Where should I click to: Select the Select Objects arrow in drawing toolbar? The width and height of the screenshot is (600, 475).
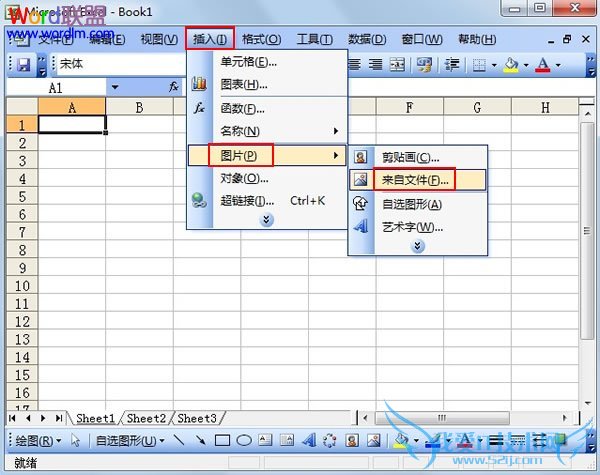75,441
